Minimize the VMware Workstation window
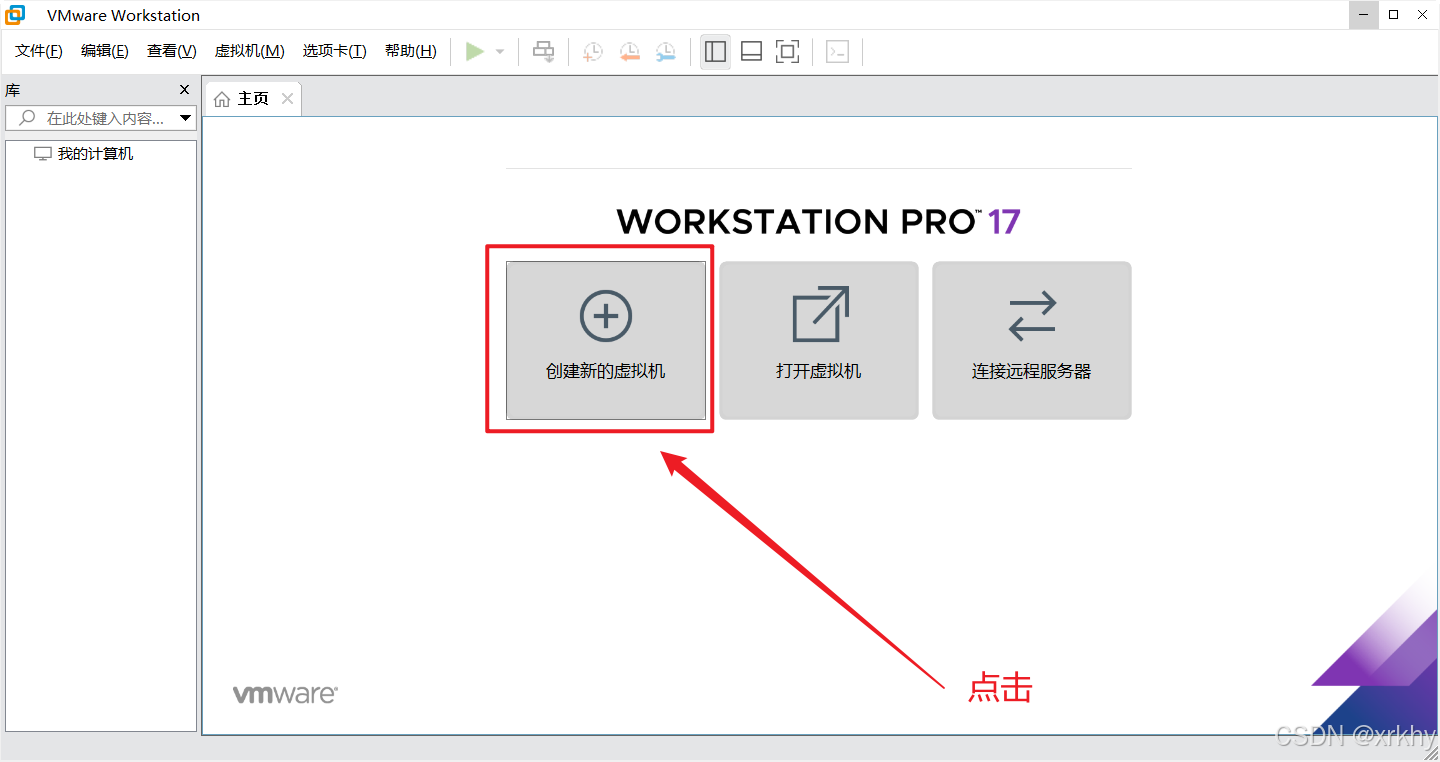 (1363, 15)
